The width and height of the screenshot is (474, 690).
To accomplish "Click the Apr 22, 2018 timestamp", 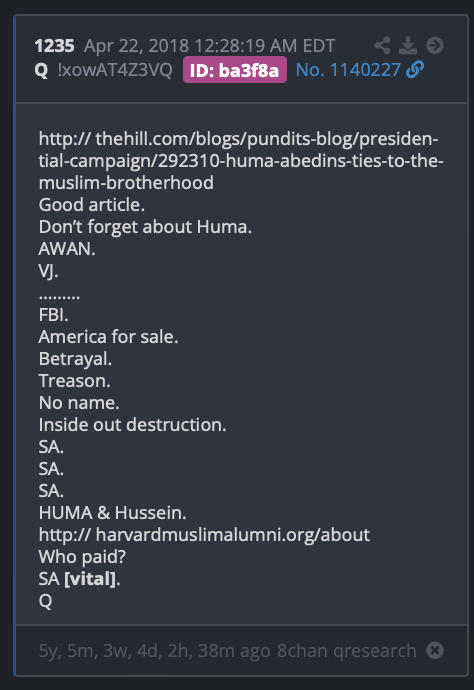I will click(209, 46).
